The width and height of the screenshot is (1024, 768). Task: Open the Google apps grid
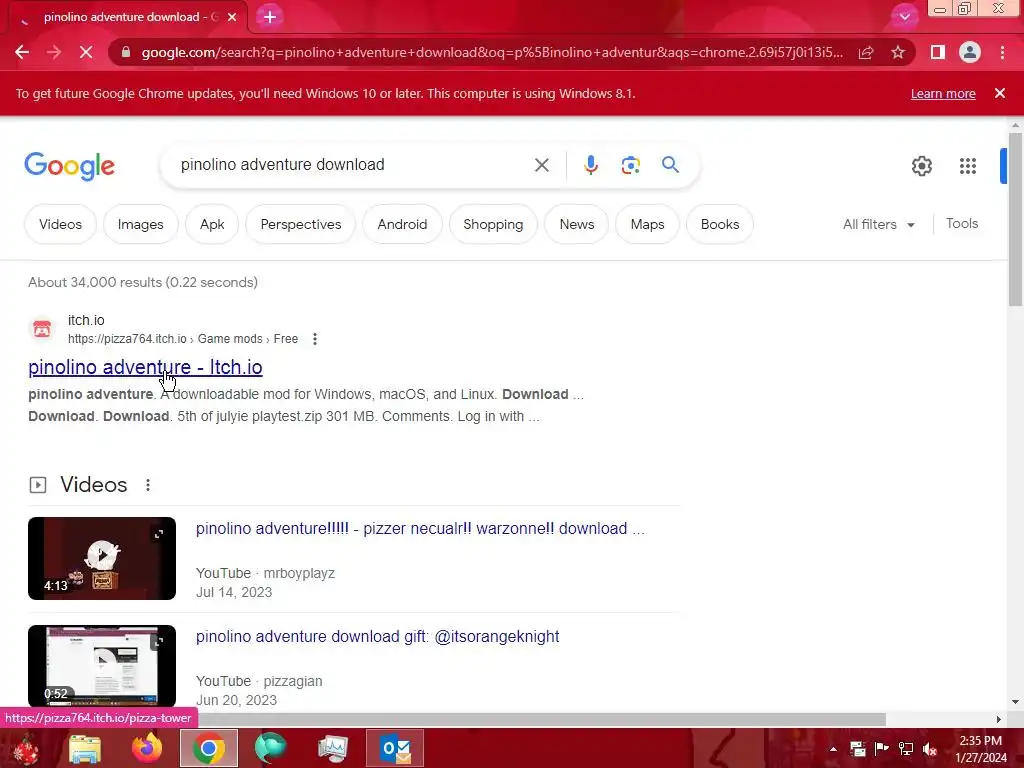(x=968, y=166)
